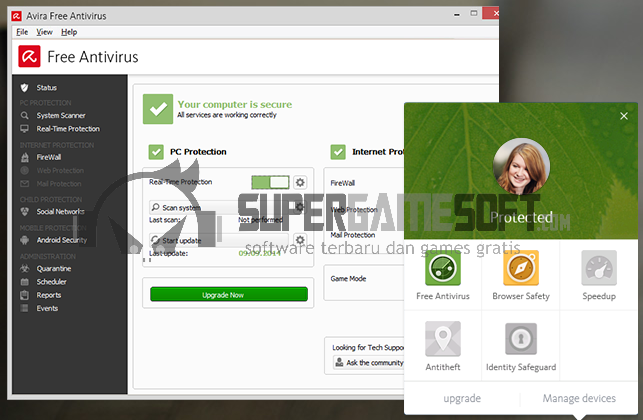Click the FireWall label under Internet Protection
The image size is (643, 420).
(x=342, y=183)
